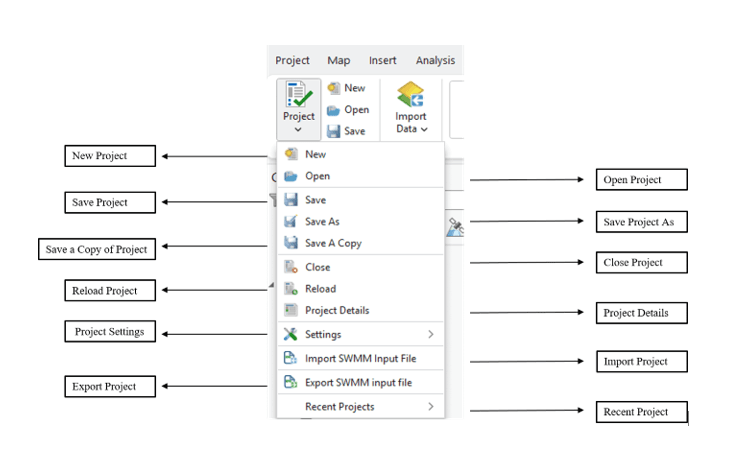Screen dimensions: 752x467
Task: Switch to the Analysis tab
Action: 435,61
